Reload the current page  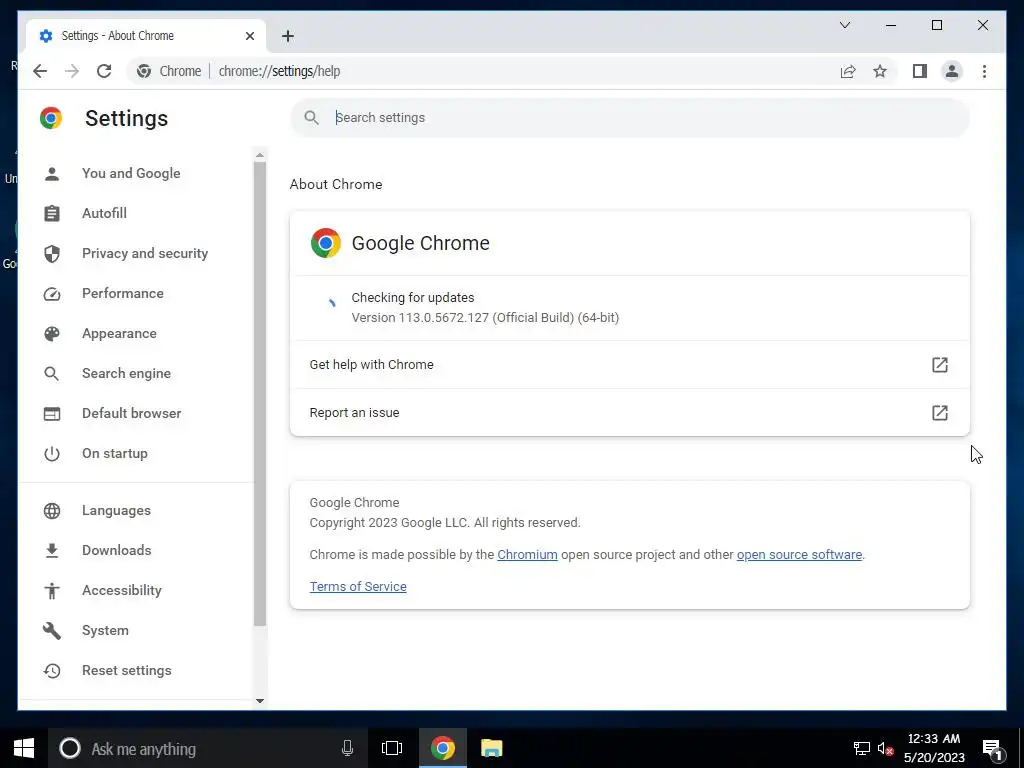tap(104, 71)
